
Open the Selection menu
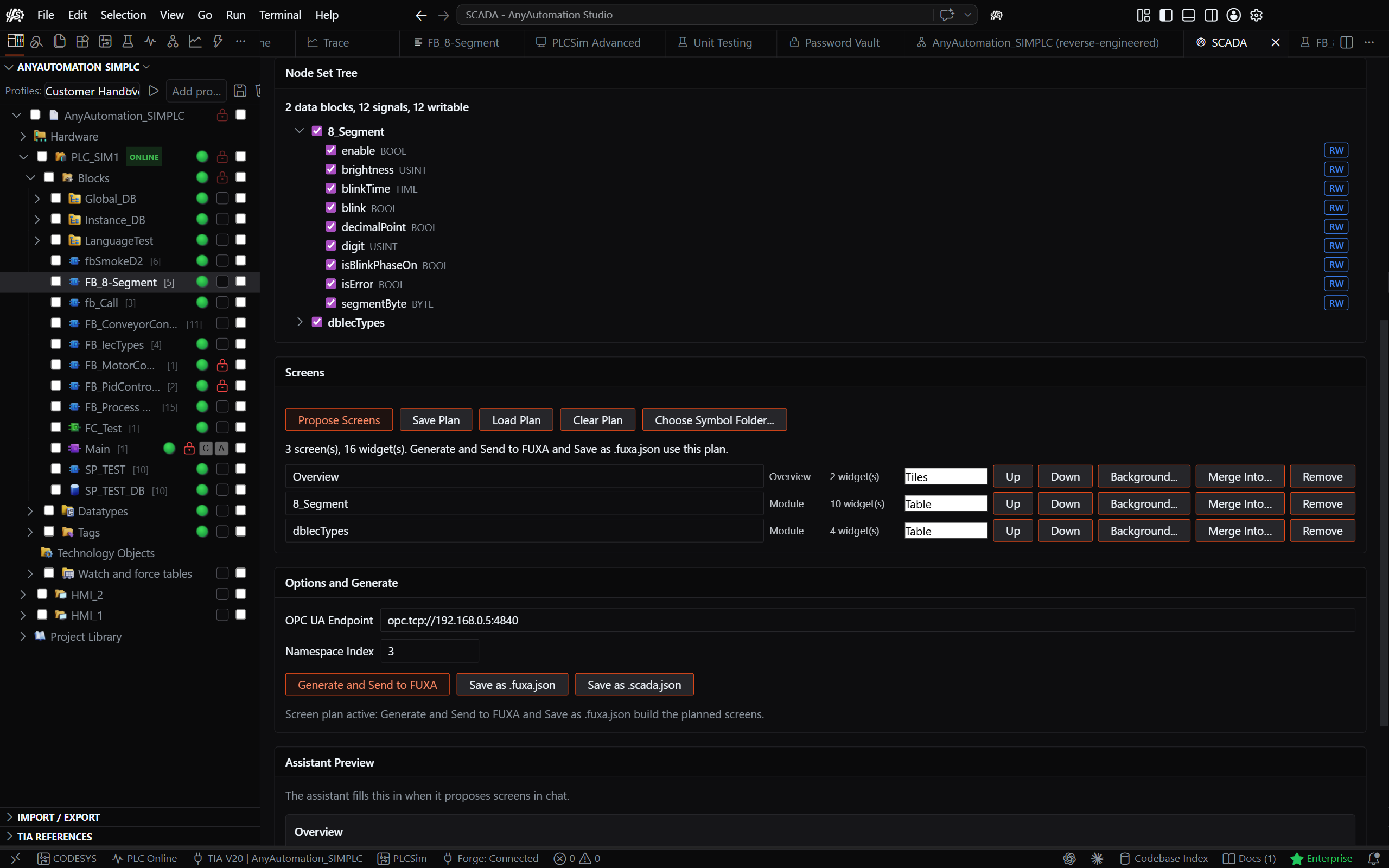pyautogui.click(x=123, y=15)
